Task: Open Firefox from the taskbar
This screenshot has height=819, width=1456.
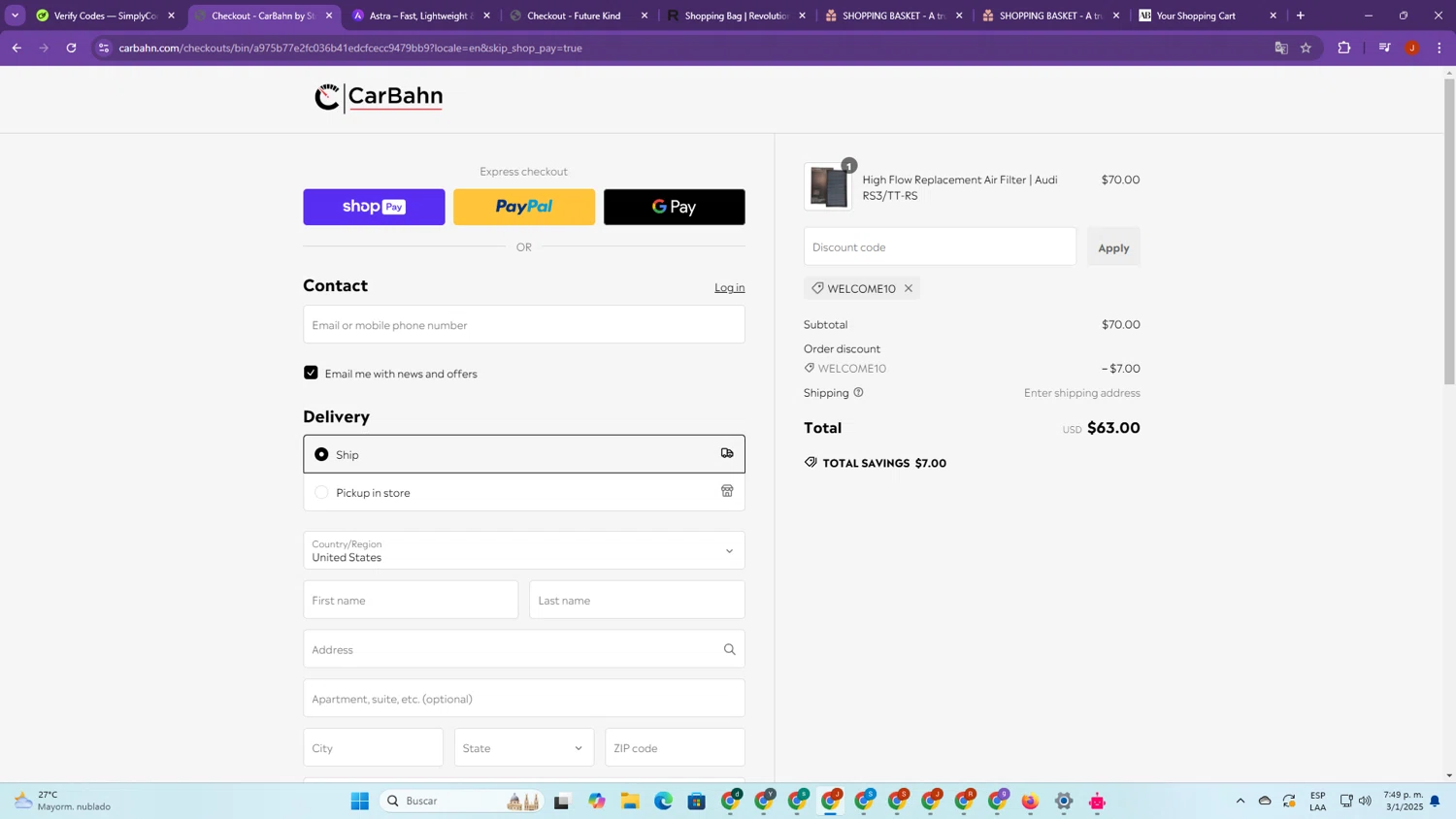Action: coord(1030,801)
